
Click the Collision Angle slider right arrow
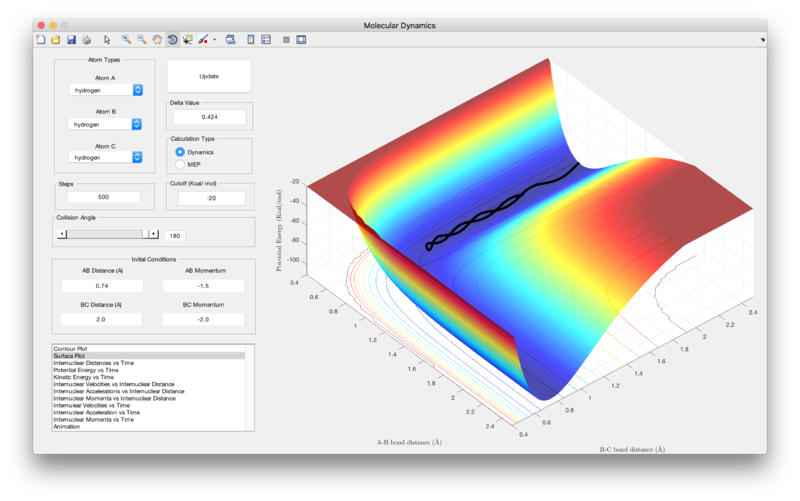point(153,234)
